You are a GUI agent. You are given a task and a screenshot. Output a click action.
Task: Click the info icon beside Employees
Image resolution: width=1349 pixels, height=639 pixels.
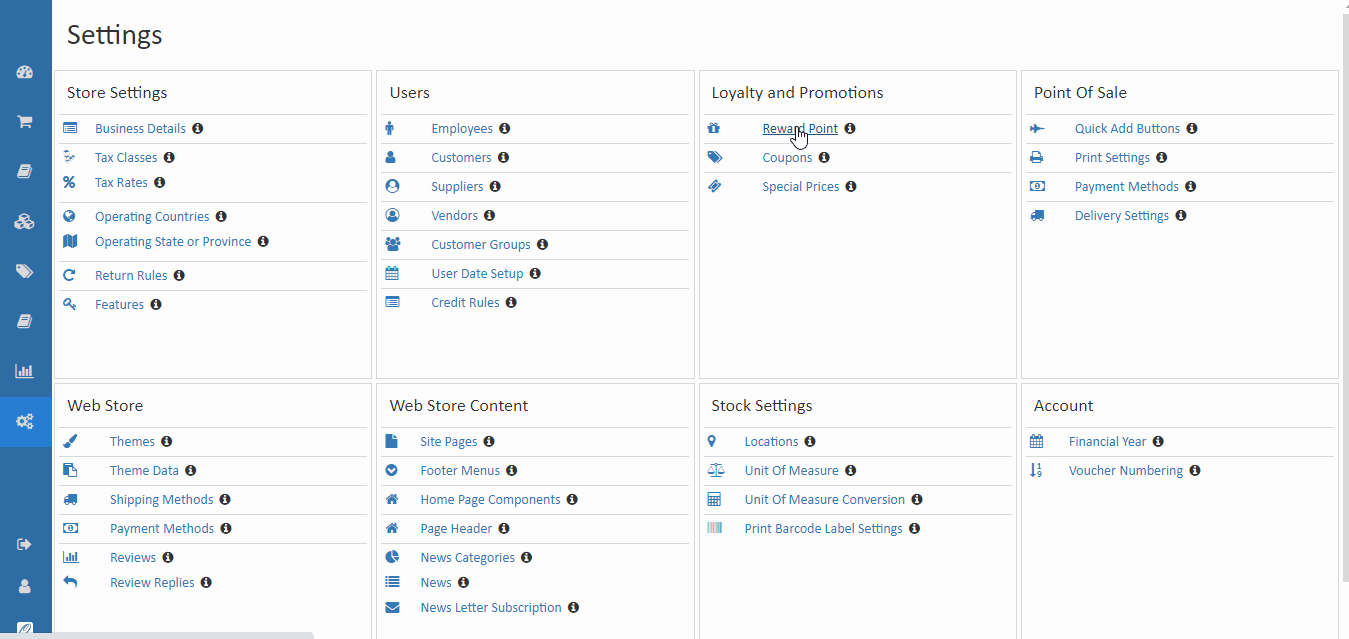coord(505,129)
